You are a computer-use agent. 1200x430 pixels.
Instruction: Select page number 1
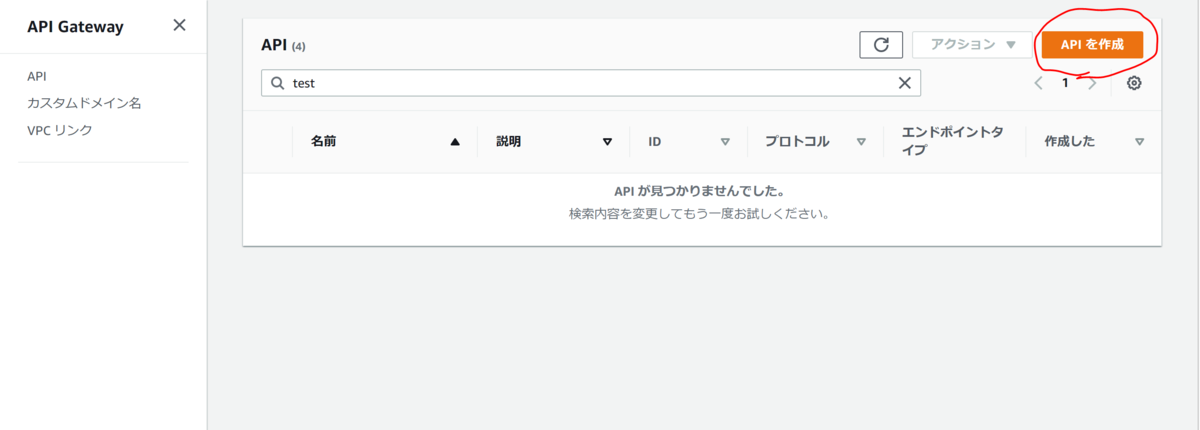(1065, 83)
